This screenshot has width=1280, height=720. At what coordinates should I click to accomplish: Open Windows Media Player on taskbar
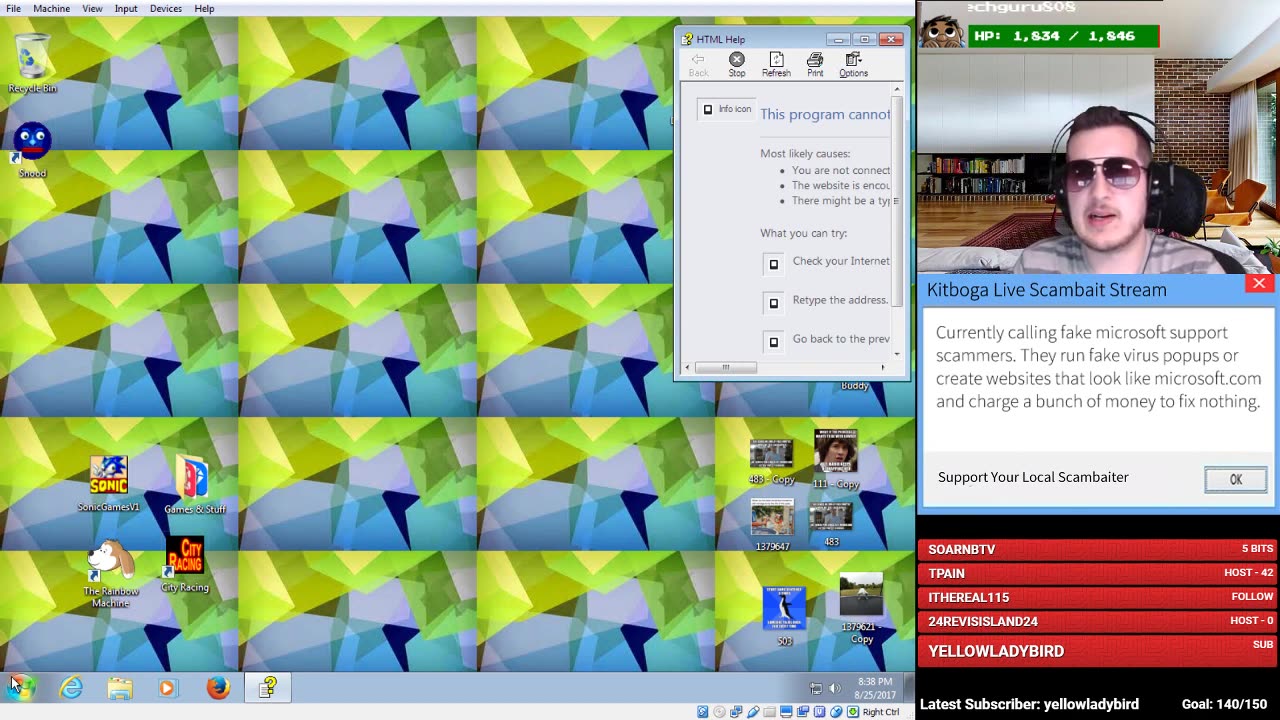coord(167,687)
